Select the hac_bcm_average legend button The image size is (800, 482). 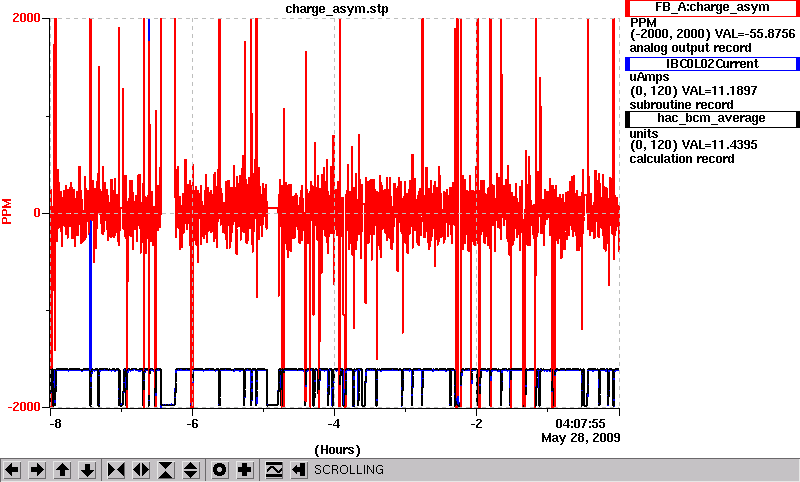[712, 118]
